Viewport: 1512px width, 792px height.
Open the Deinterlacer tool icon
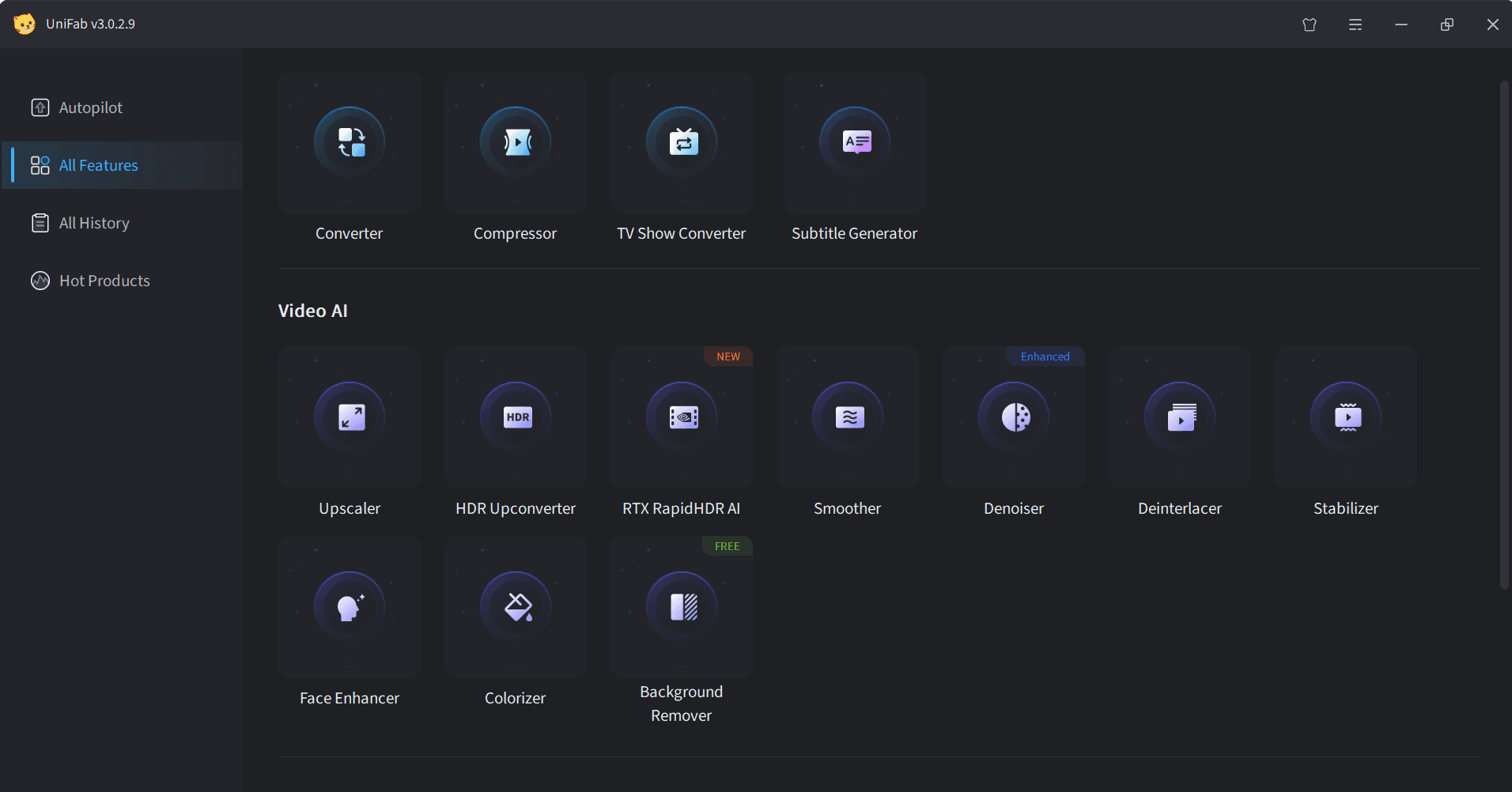tap(1180, 417)
